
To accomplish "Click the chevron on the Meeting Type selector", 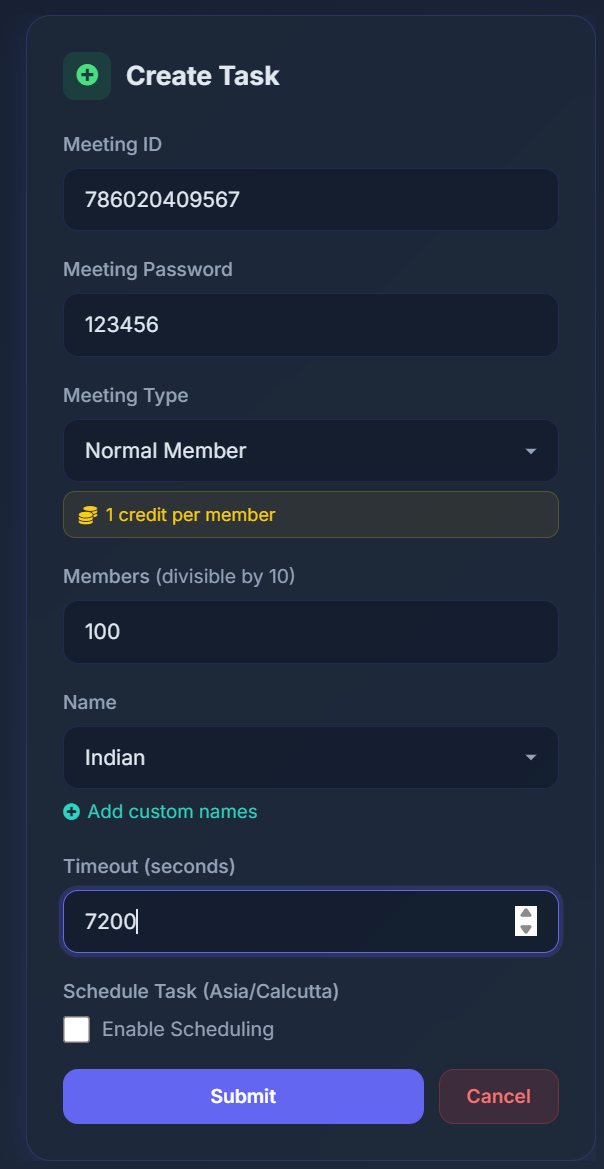I will click(x=532, y=451).
